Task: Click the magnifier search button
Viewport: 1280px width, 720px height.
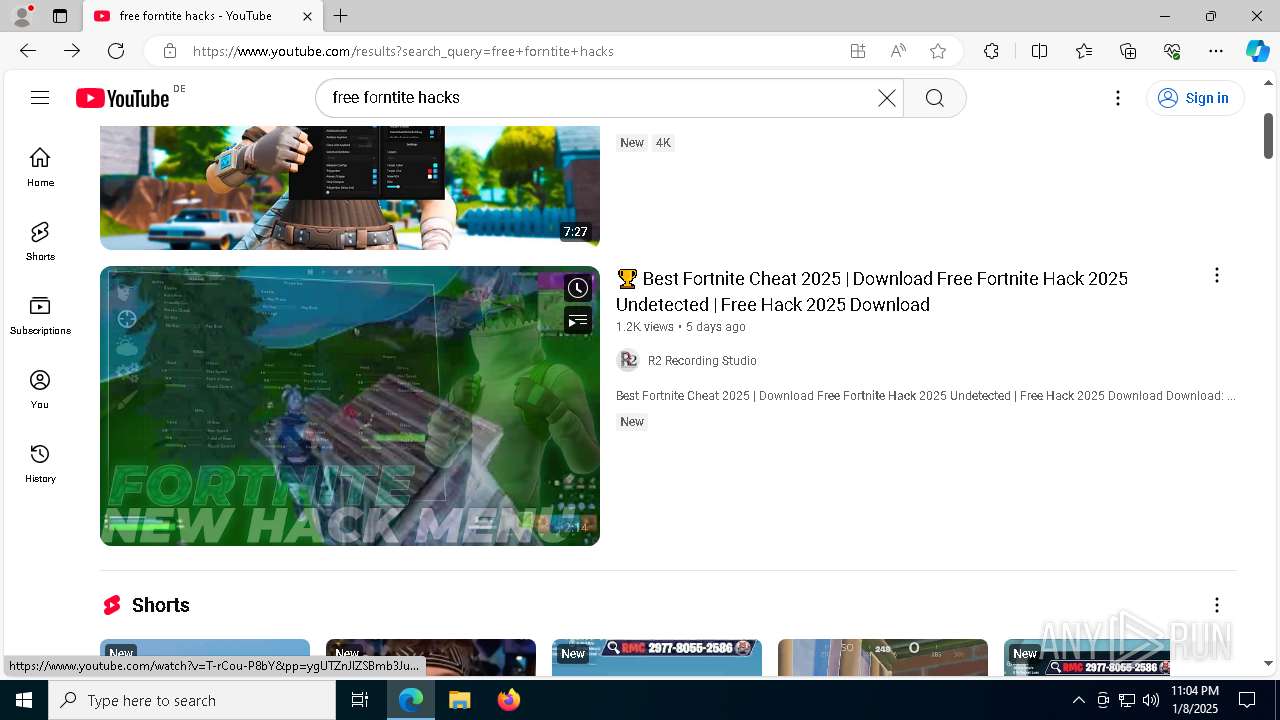Action: coord(934,97)
